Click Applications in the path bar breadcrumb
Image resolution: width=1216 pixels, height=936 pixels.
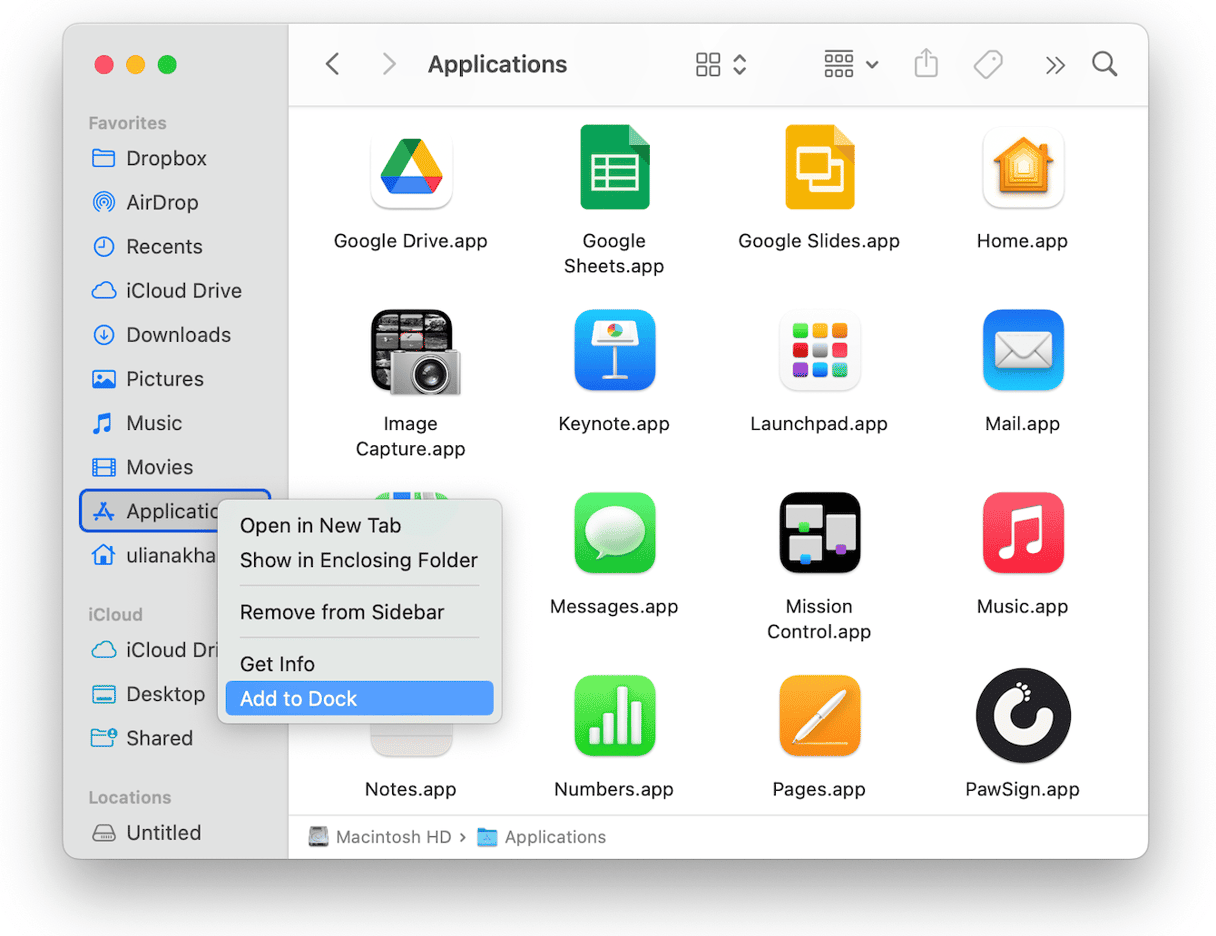(554, 837)
